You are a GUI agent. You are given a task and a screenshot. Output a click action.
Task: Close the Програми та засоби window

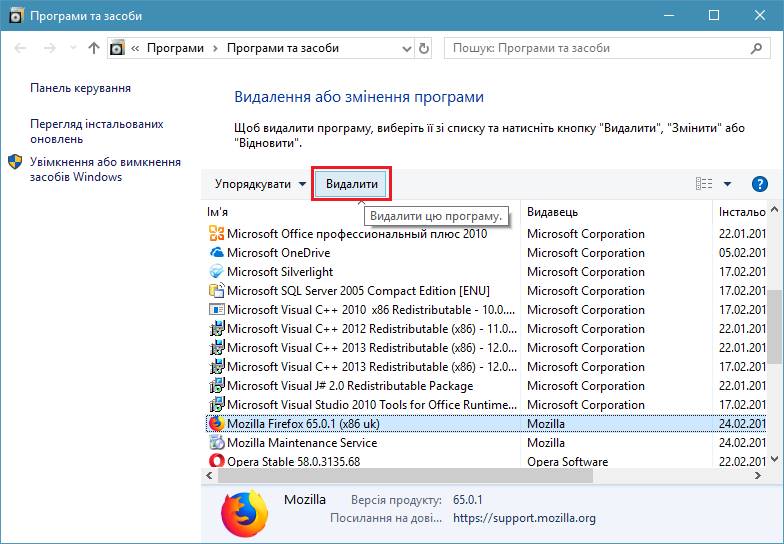pos(760,16)
